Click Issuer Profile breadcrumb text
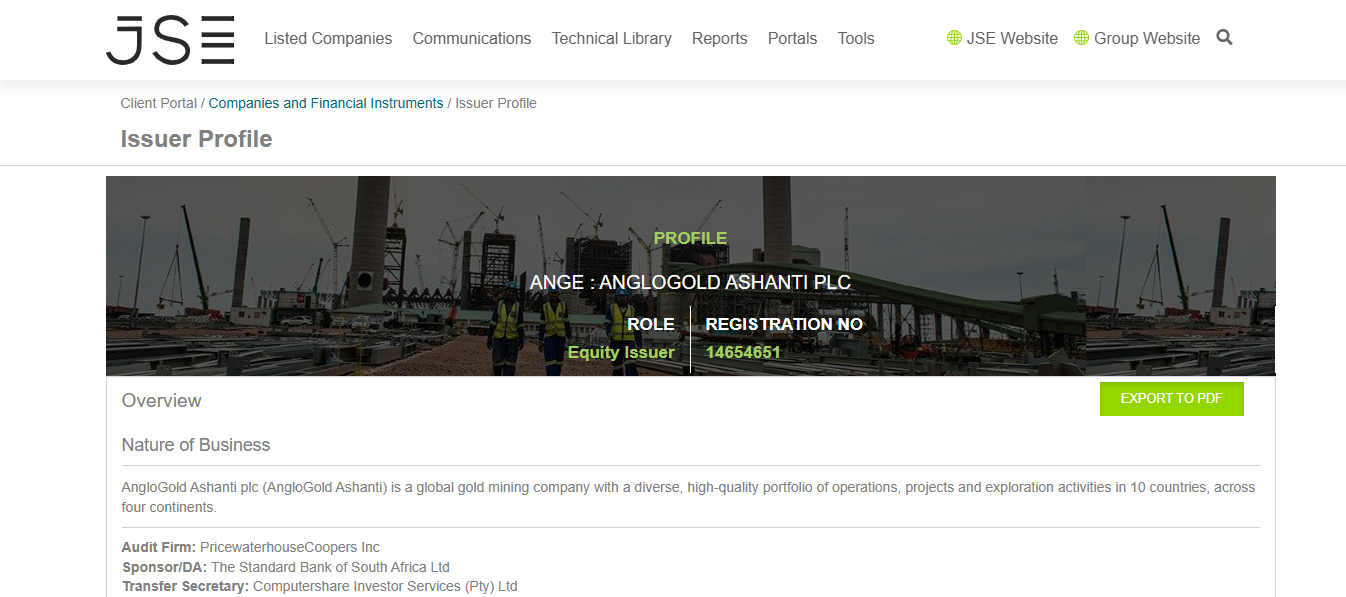 (x=496, y=103)
